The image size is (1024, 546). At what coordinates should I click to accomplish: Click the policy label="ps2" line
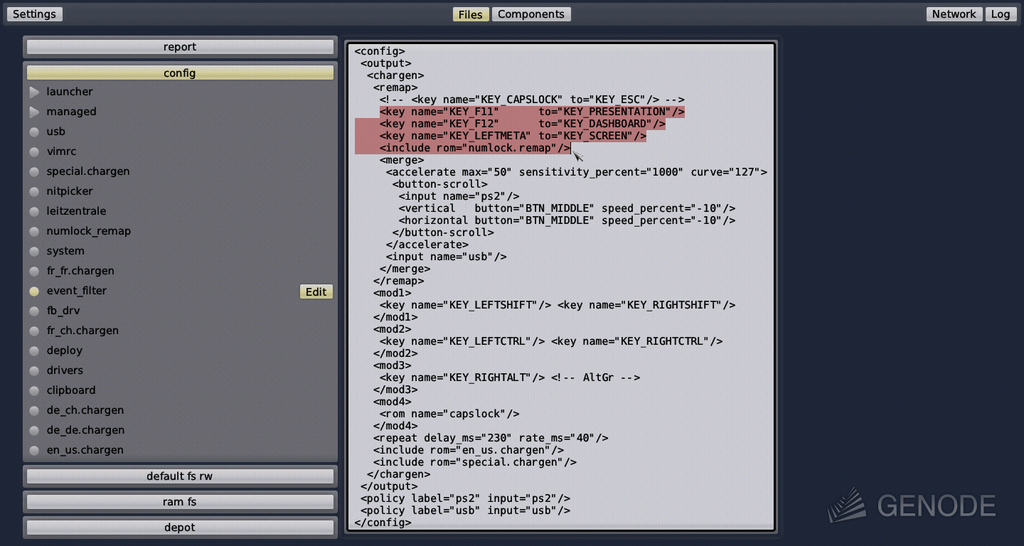466,498
